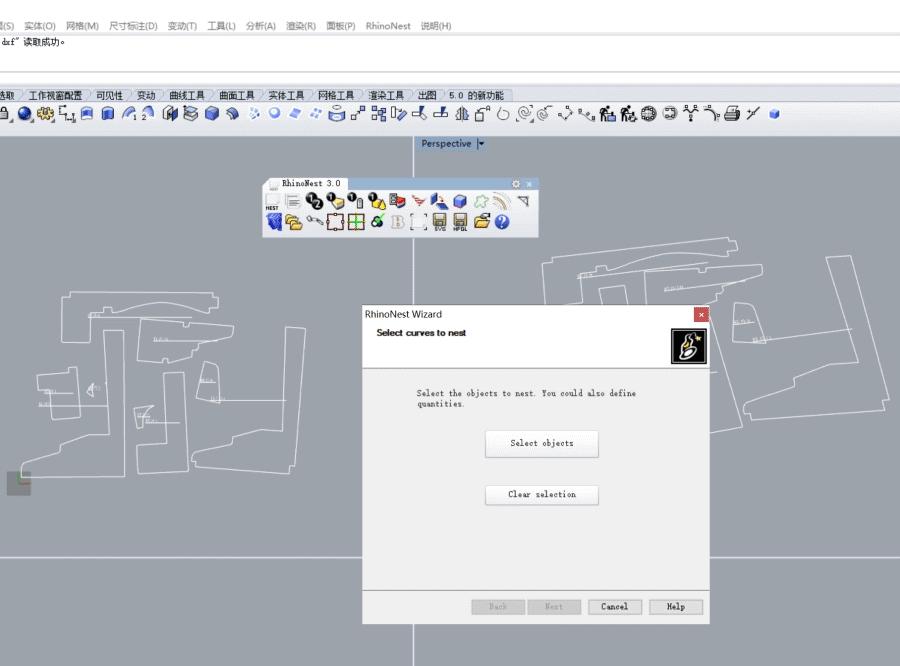Click the Perspective viewport title label
The image size is (900, 666).
coord(445,144)
